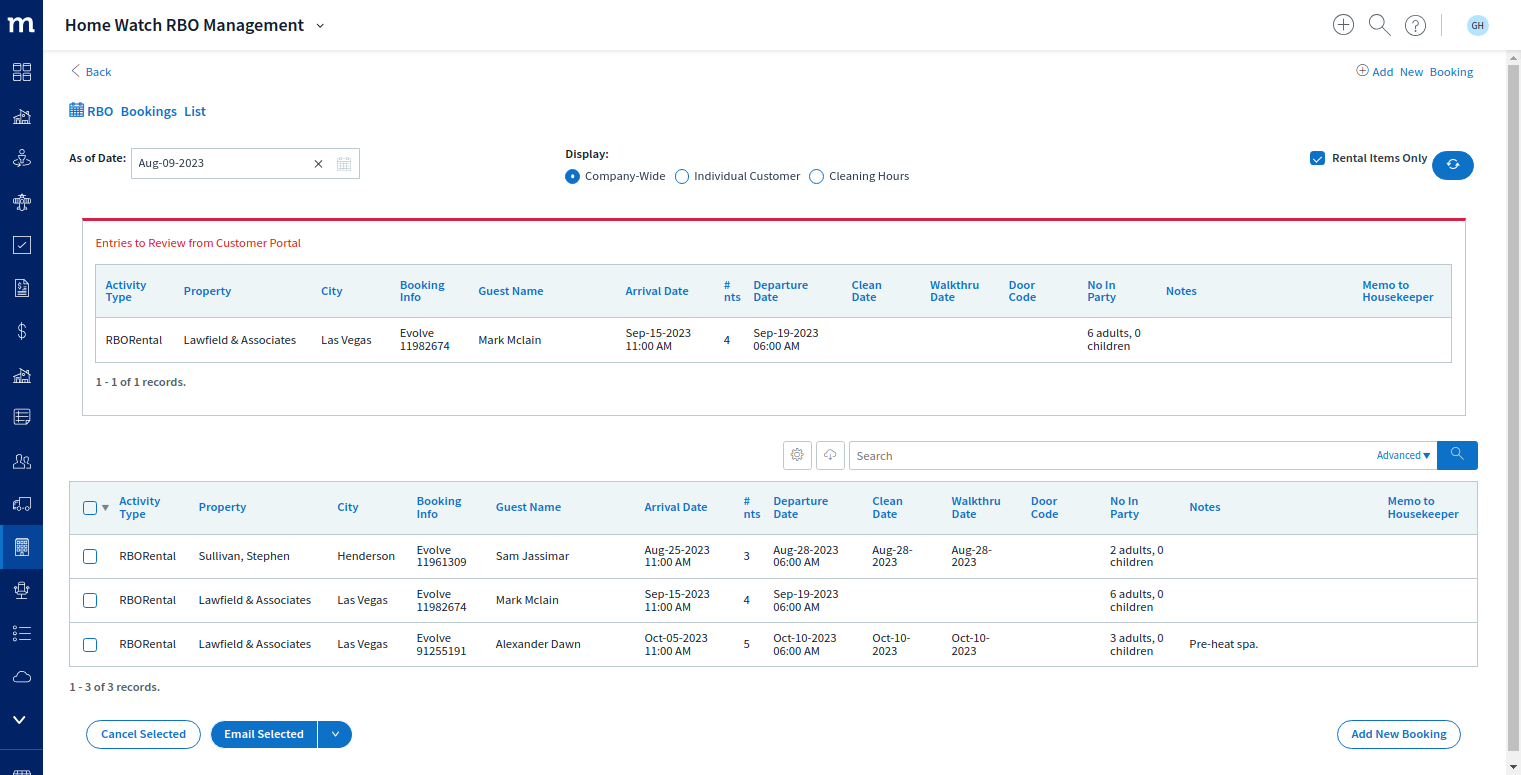1521x775 pixels.
Task: Click the Add New Booking link at top
Action: coord(1414,71)
